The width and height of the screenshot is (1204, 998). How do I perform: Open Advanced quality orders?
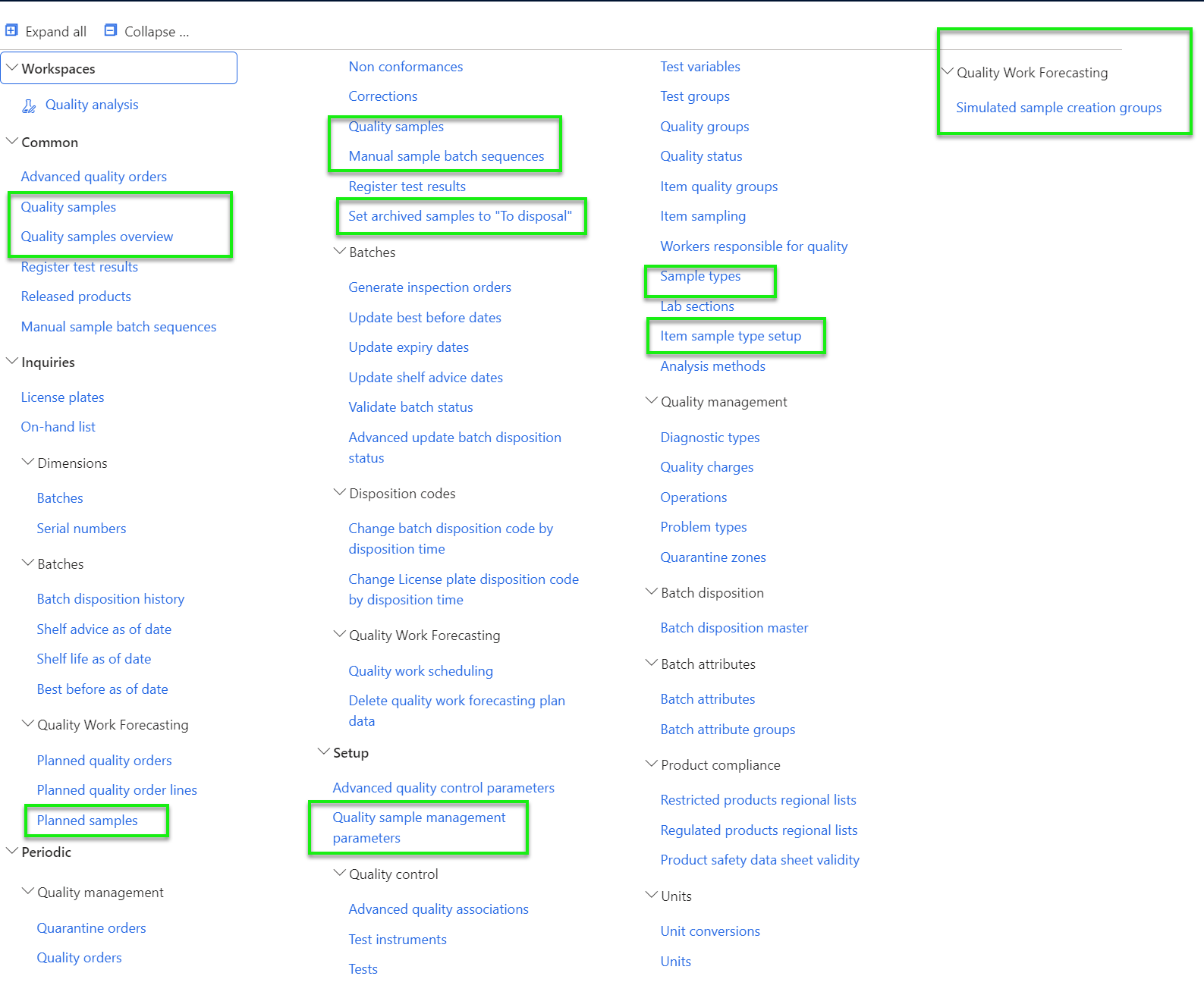tap(94, 177)
